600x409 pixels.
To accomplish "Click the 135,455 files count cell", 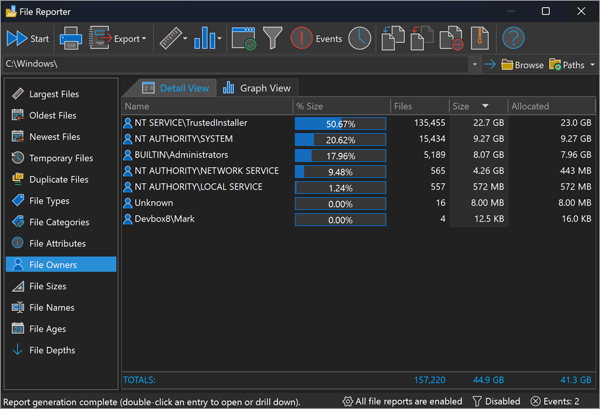I will click(x=430, y=123).
